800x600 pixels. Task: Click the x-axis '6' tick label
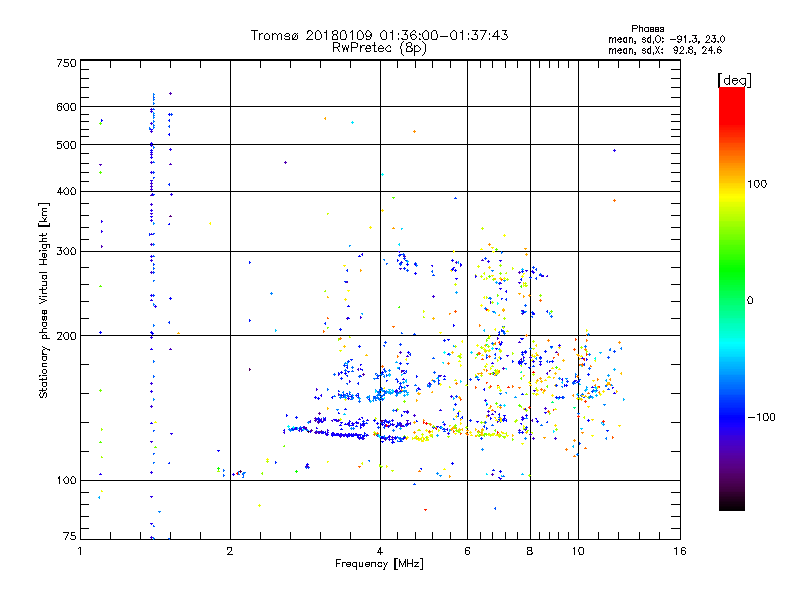point(467,551)
